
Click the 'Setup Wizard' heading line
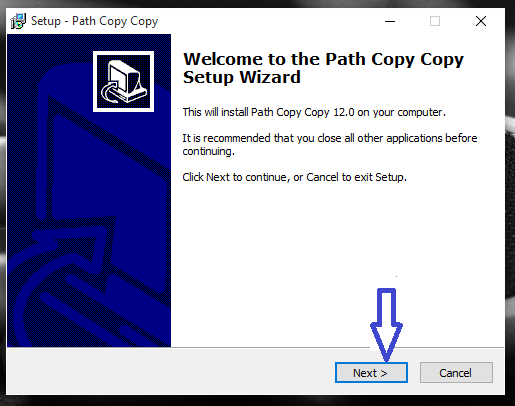tap(242, 77)
